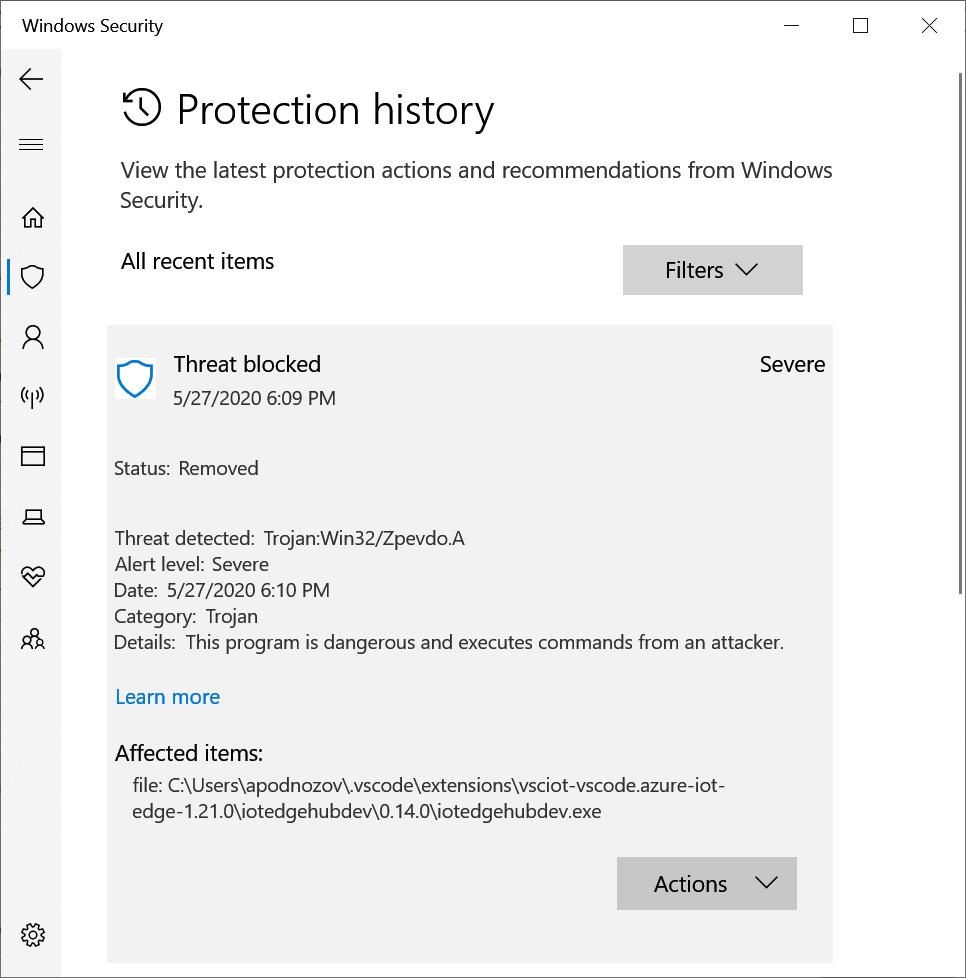Open Account protection in the sidebar
966x978 pixels.
click(x=32, y=337)
